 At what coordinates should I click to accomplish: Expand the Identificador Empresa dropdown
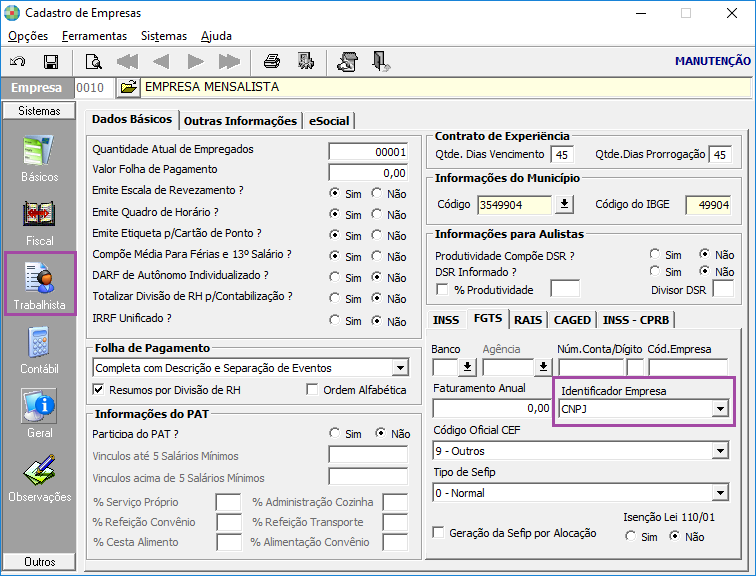[718, 409]
